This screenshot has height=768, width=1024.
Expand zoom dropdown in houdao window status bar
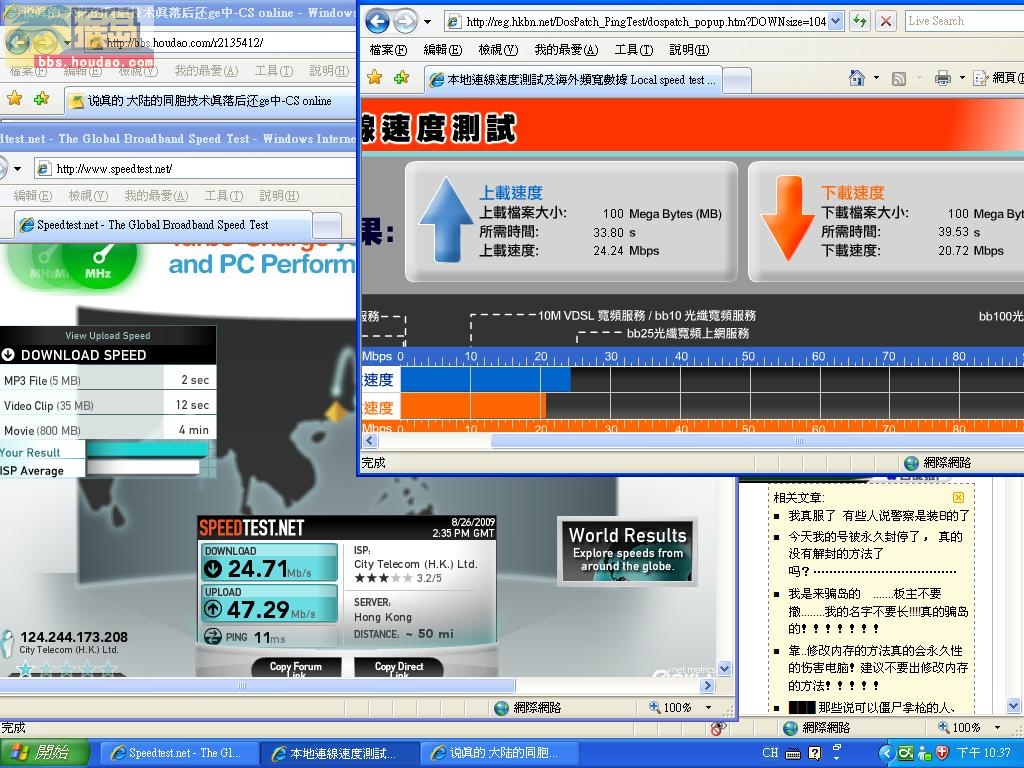(997, 728)
